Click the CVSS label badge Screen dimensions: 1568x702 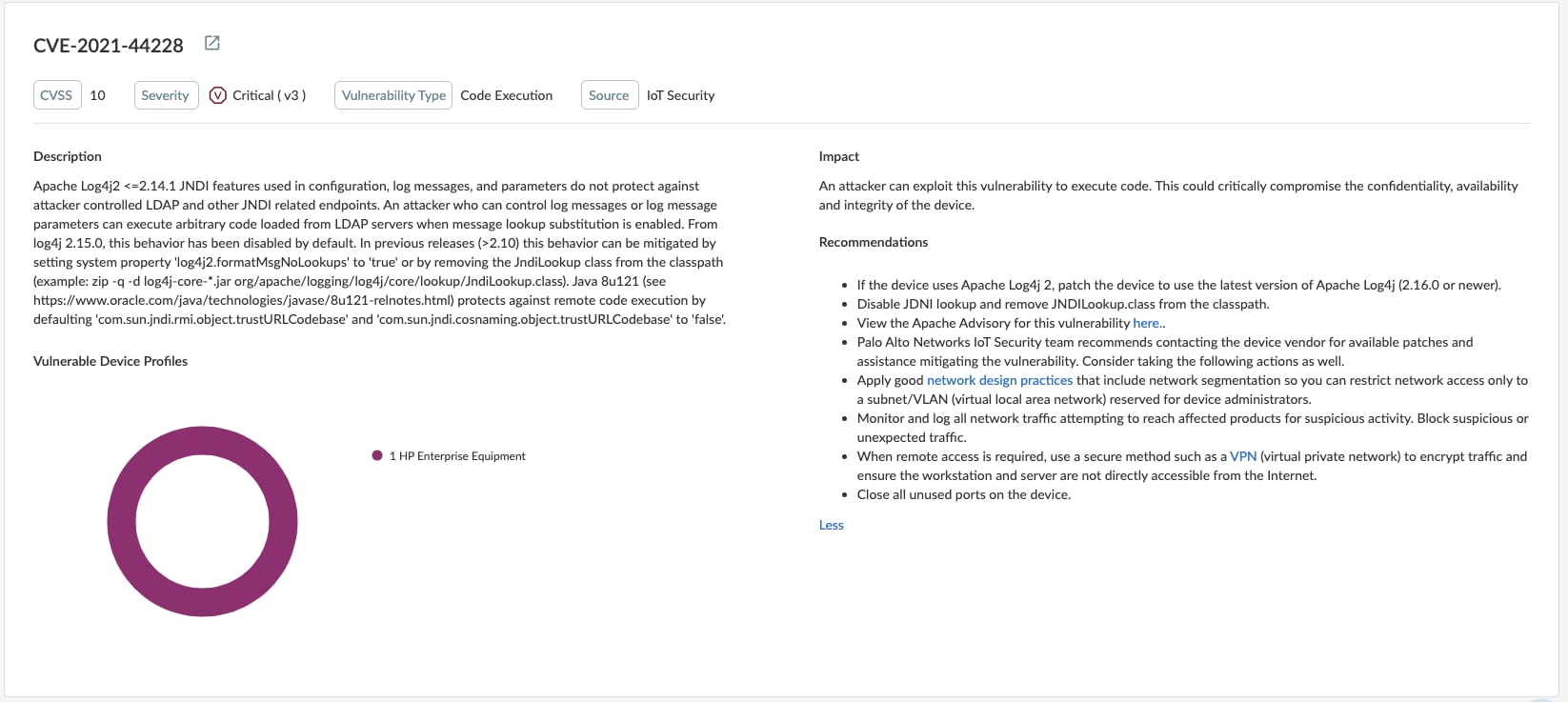coord(56,95)
